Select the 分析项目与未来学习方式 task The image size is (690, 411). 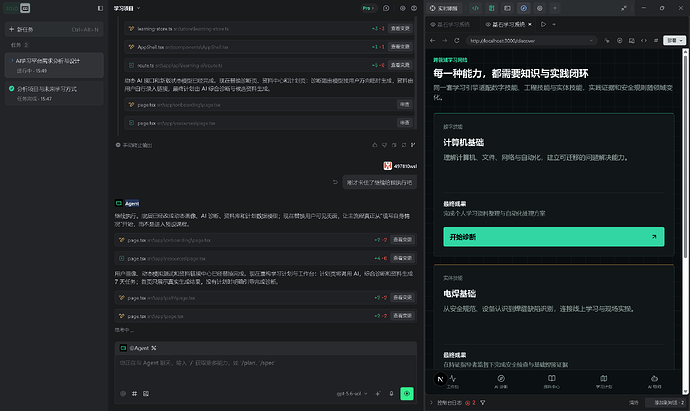click(x=54, y=93)
